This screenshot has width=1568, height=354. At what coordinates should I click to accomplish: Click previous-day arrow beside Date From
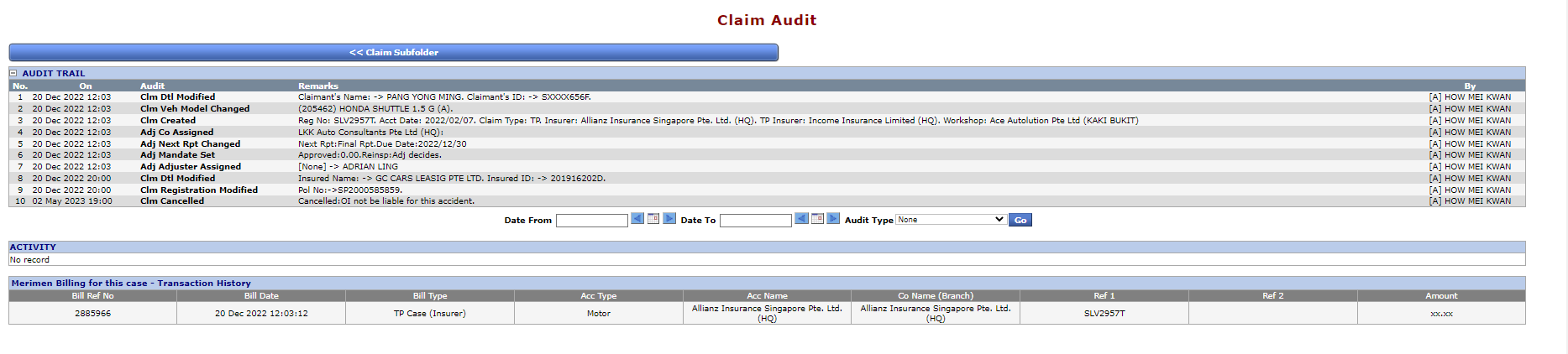click(x=637, y=219)
